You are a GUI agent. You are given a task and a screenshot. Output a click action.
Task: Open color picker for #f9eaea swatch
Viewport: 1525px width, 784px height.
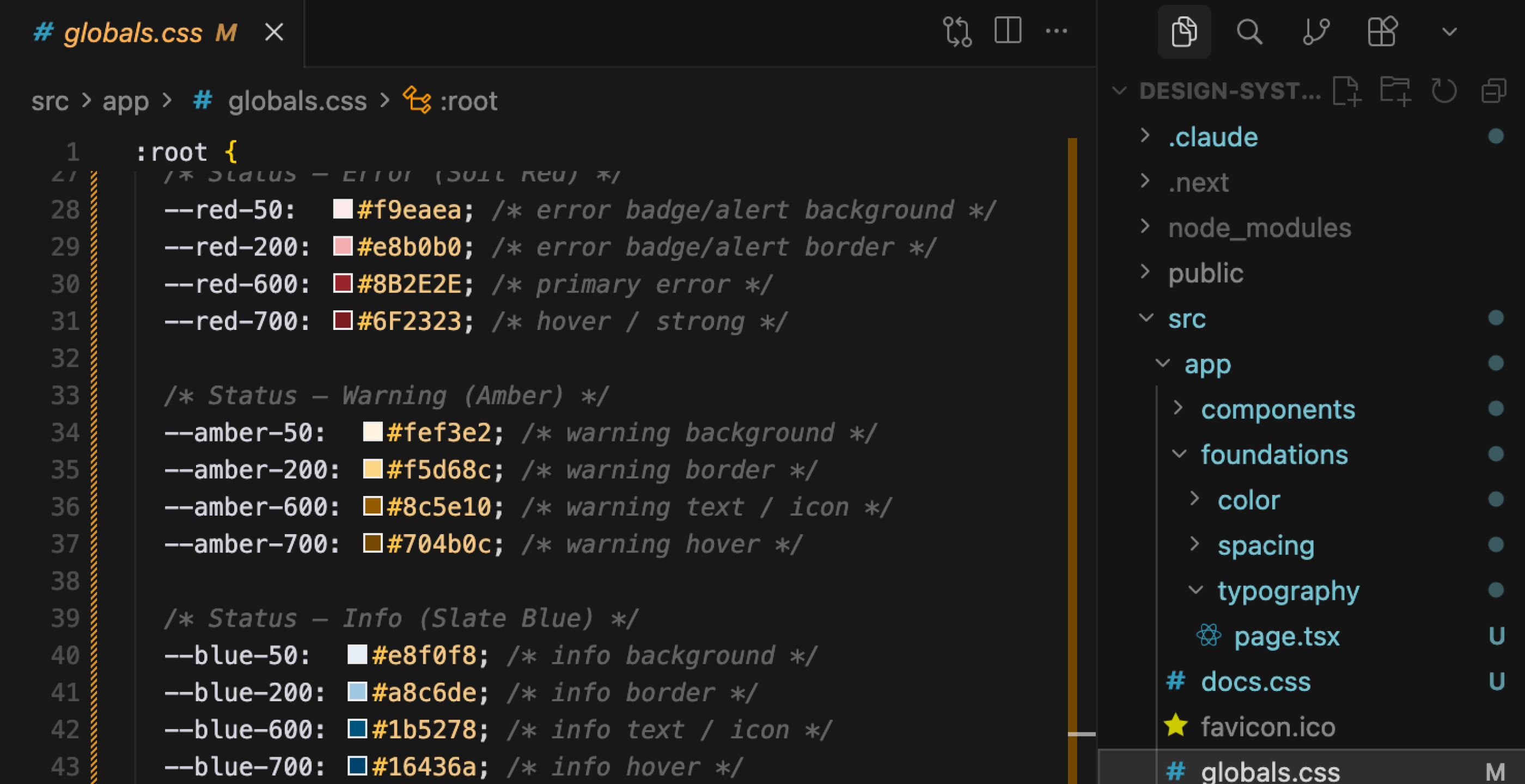pos(343,209)
